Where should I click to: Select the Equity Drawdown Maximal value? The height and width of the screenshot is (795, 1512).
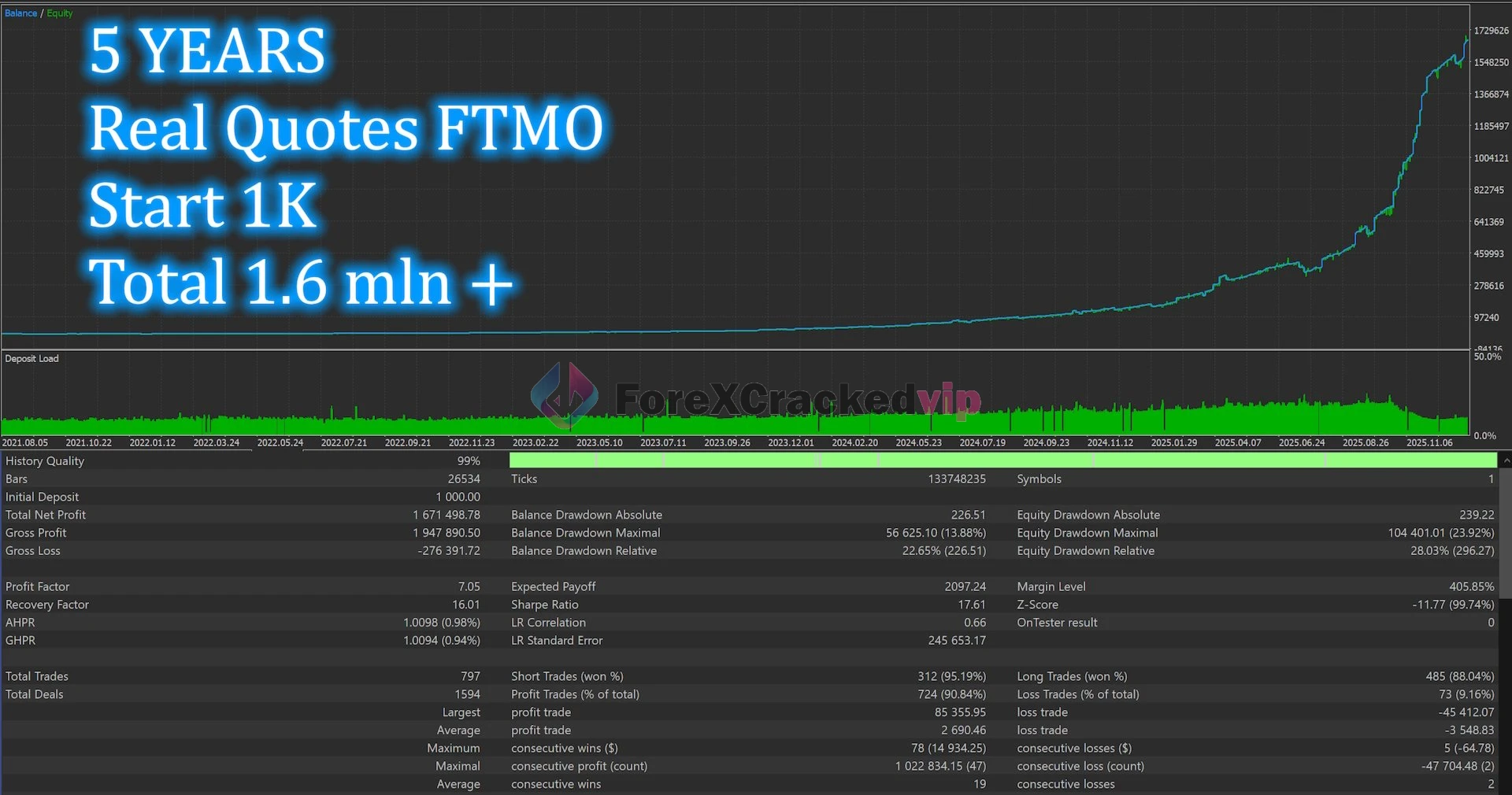[1440, 533]
